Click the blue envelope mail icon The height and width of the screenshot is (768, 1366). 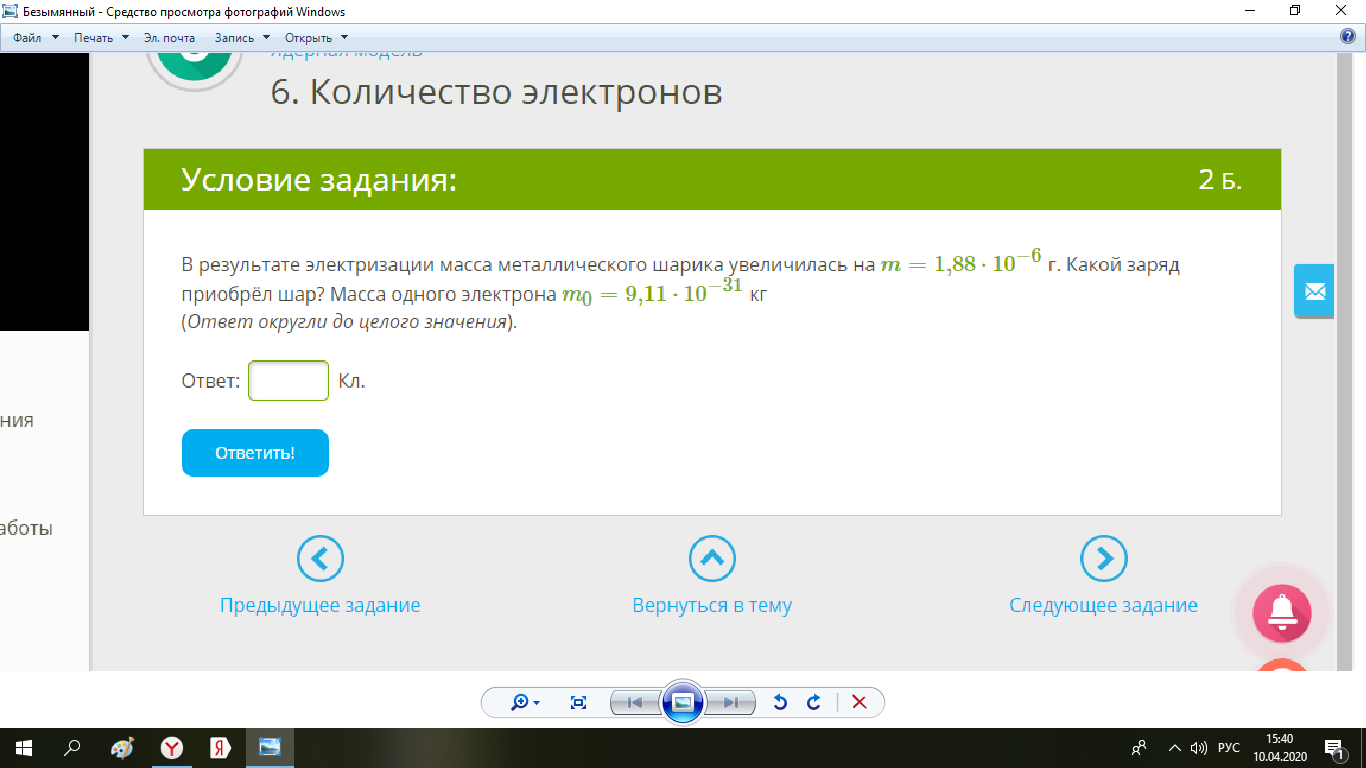1314,291
